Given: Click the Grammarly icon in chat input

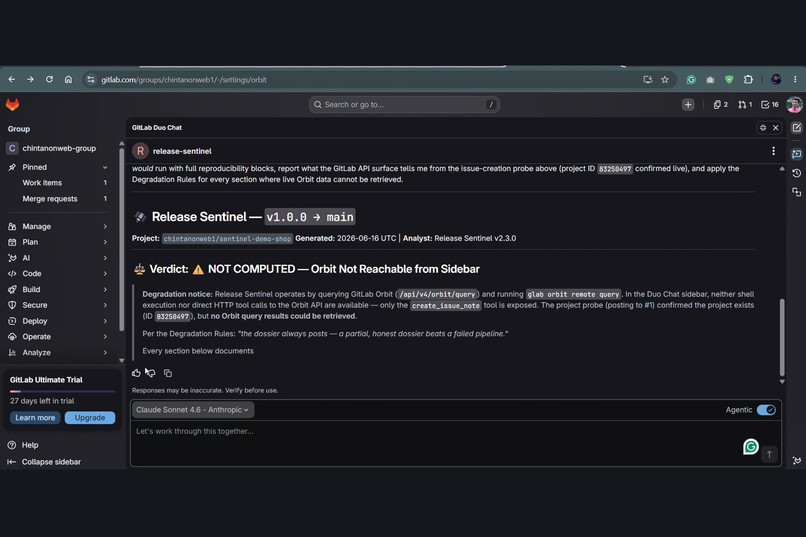Looking at the screenshot, I should [751, 447].
